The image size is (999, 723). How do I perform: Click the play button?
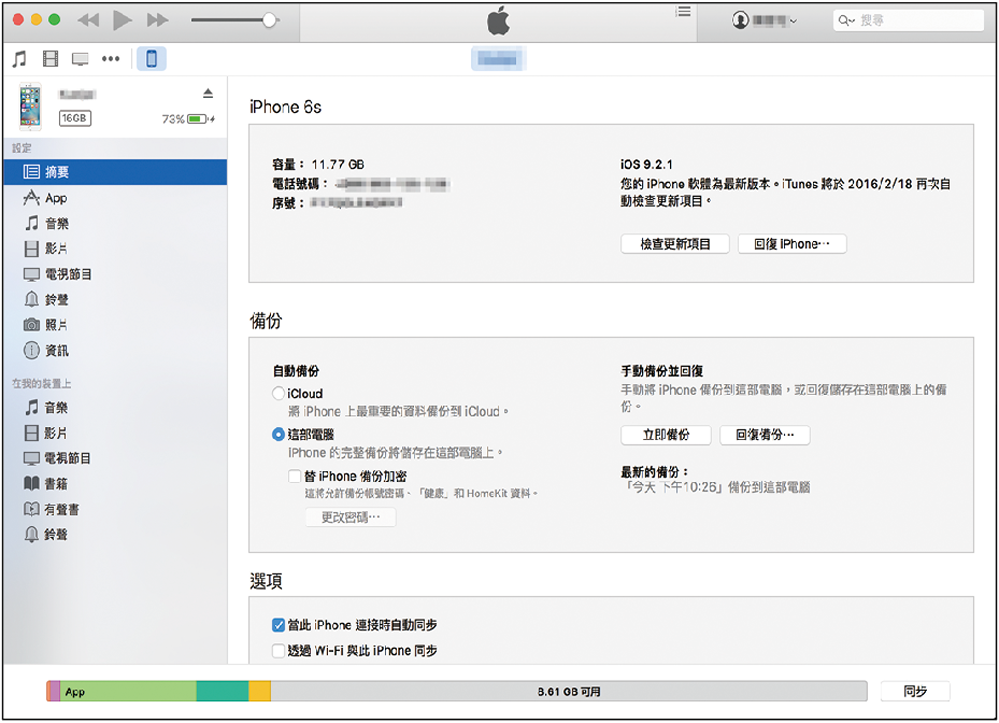[122, 20]
